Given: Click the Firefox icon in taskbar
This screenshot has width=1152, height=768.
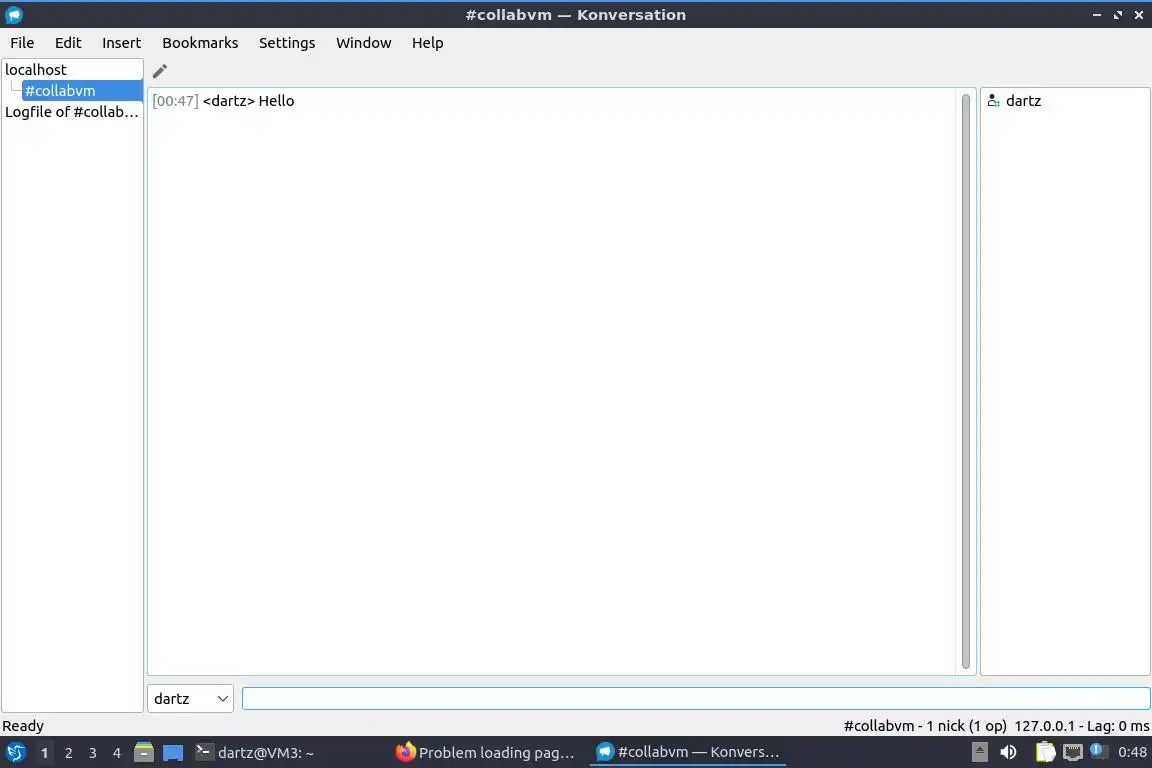Looking at the screenshot, I should pos(406,752).
